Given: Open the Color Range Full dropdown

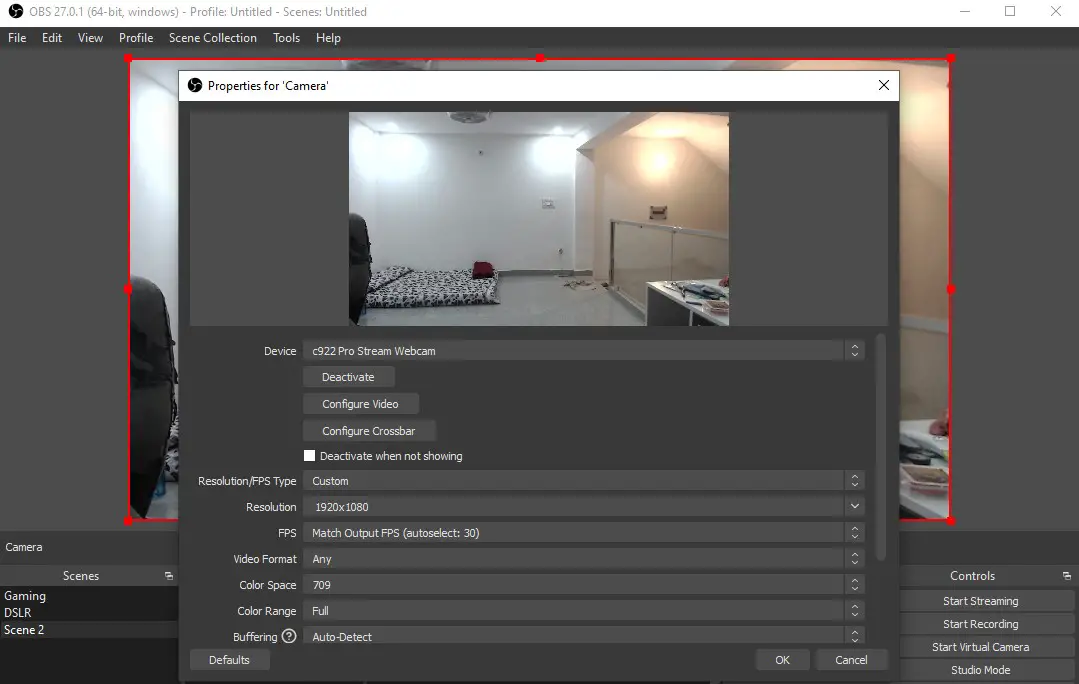Looking at the screenshot, I should point(584,611).
